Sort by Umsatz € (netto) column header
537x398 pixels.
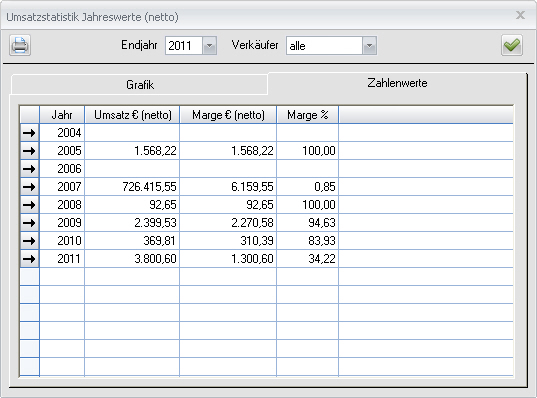click(x=132, y=115)
